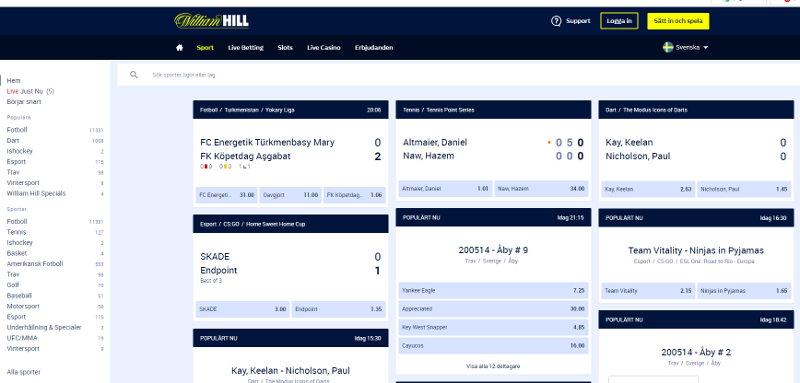Select the Yankee Eagle 7.25 odds
The width and height of the screenshot is (800, 383).
point(493,290)
